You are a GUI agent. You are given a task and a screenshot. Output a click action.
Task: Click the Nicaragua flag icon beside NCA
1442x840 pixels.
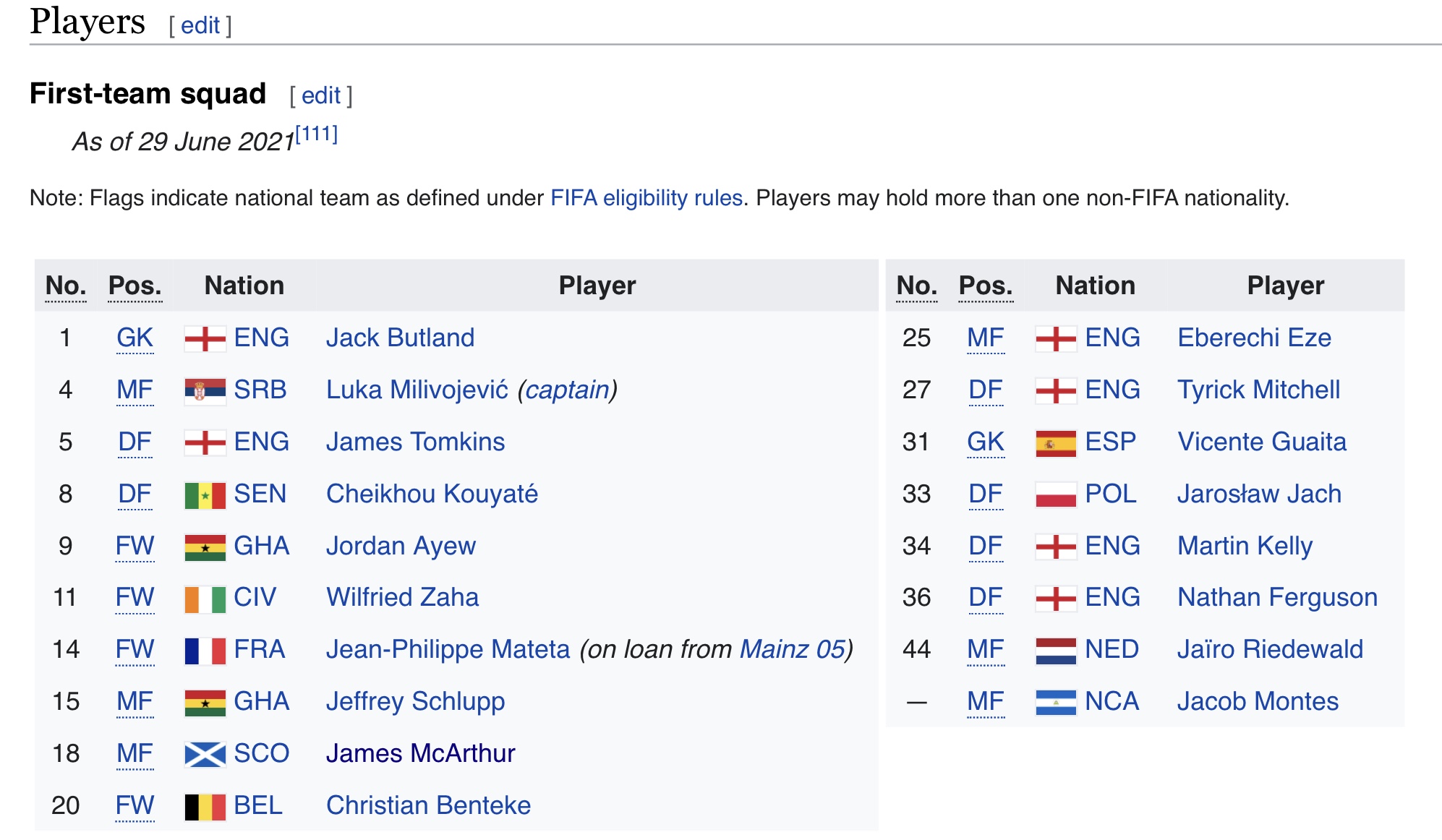click(x=1057, y=702)
